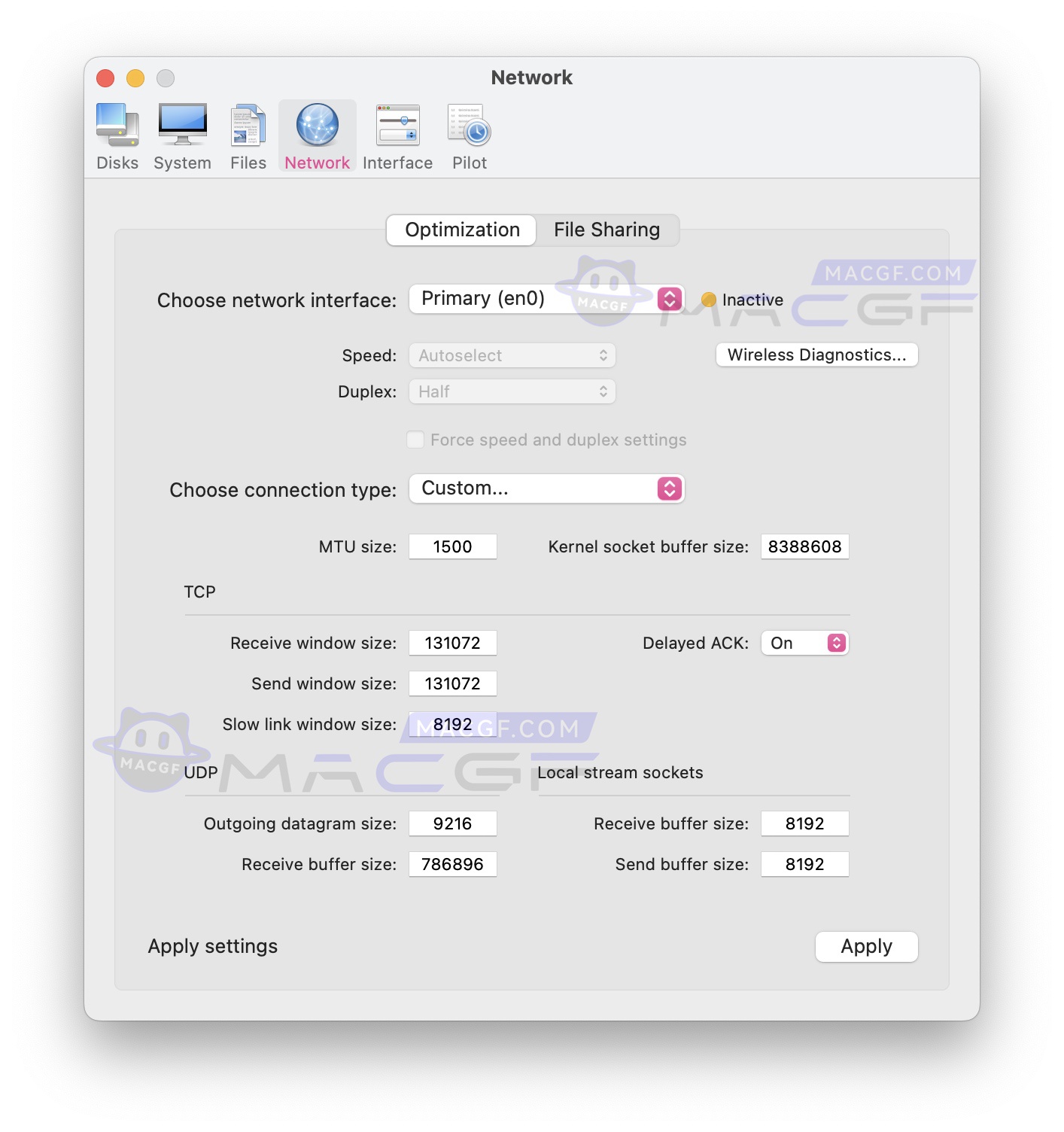Select the kernel socket buffer size field
The width and height of the screenshot is (1064, 1132).
(x=805, y=546)
